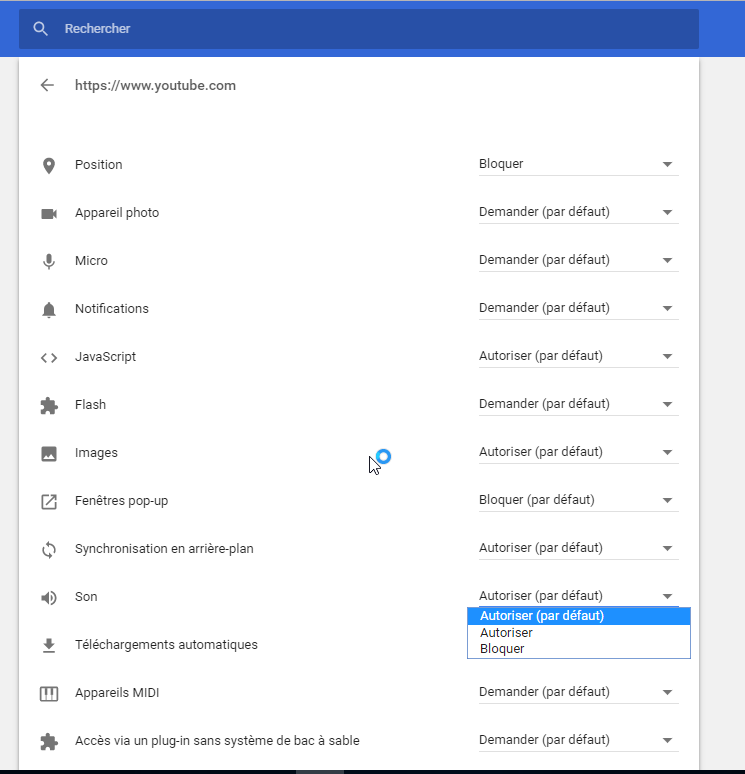Open the Images permission dropdown

(x=578, y=452)
